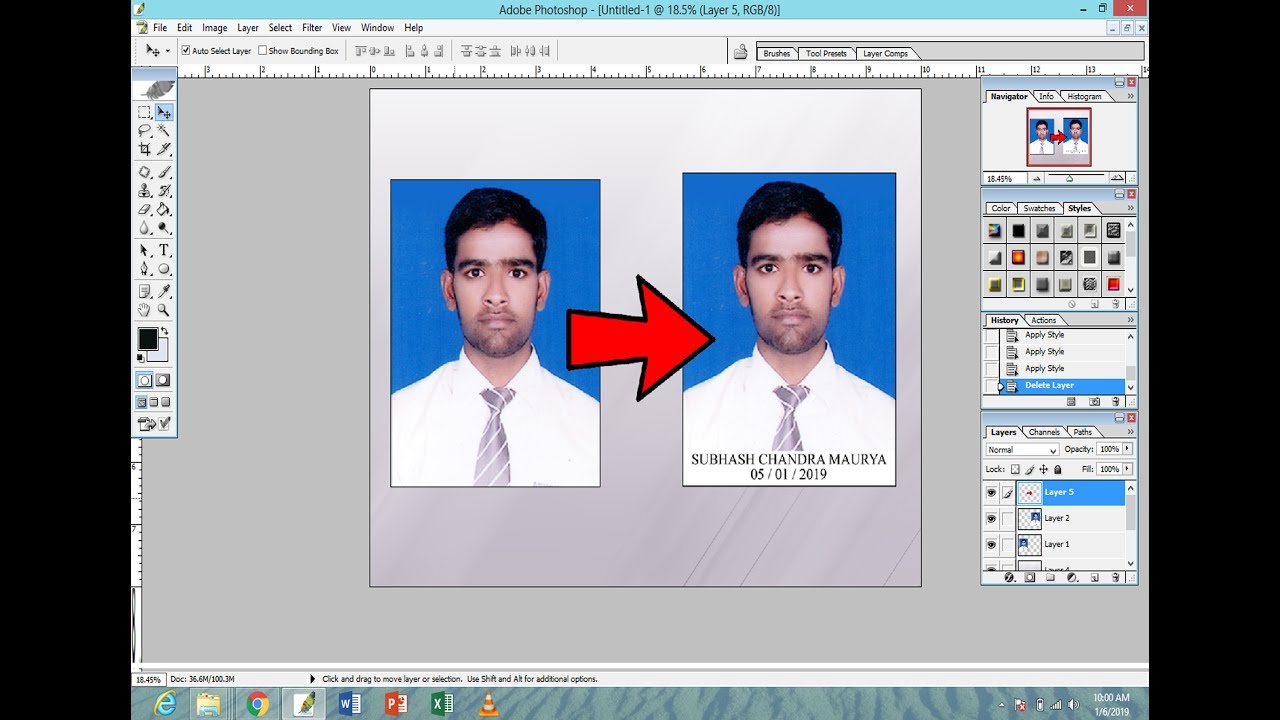Select the Eraser tool
Screen dimensions: 1280x720
coord(145,210)
